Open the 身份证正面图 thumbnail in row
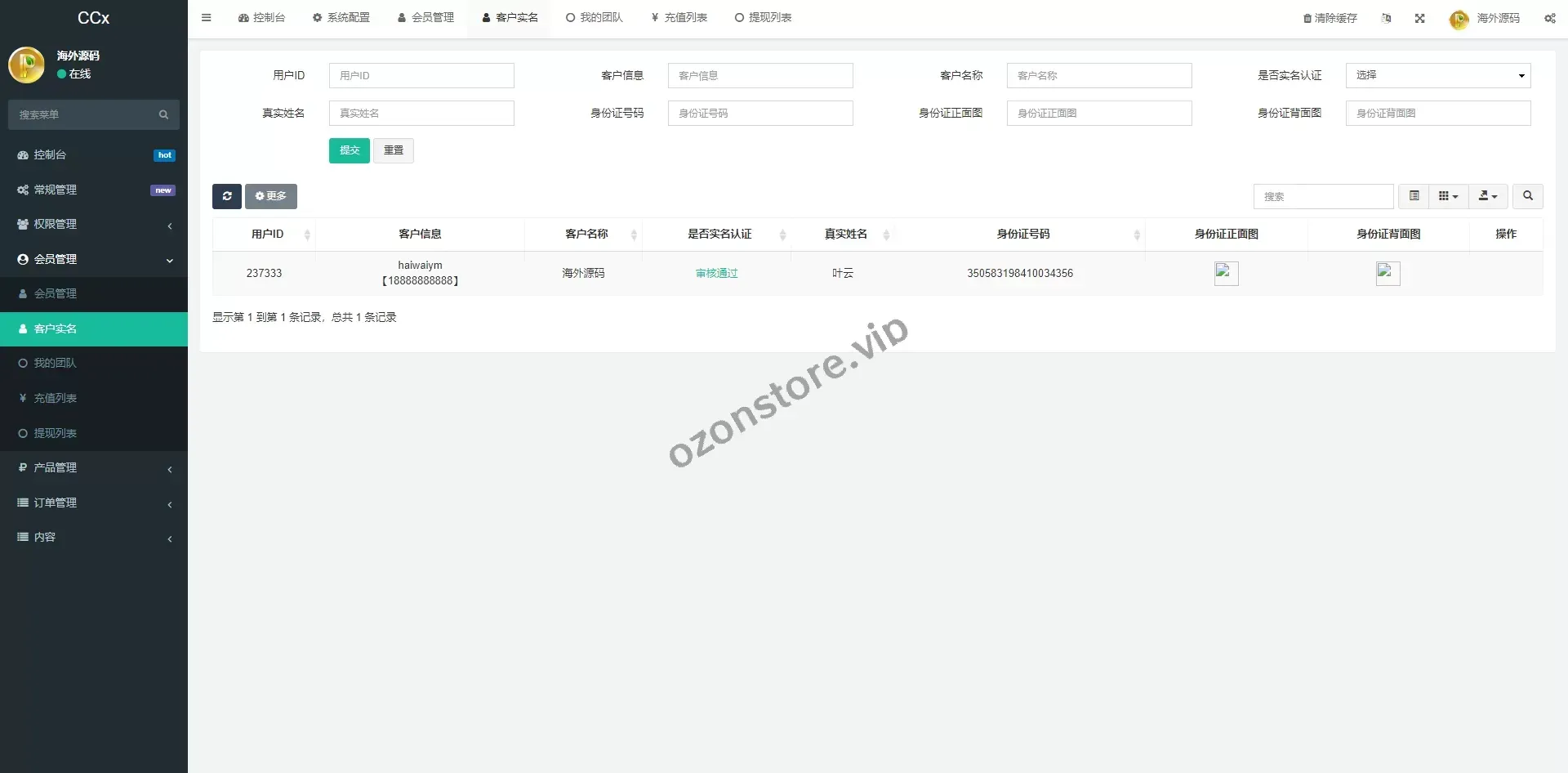 click(1226, 273)
